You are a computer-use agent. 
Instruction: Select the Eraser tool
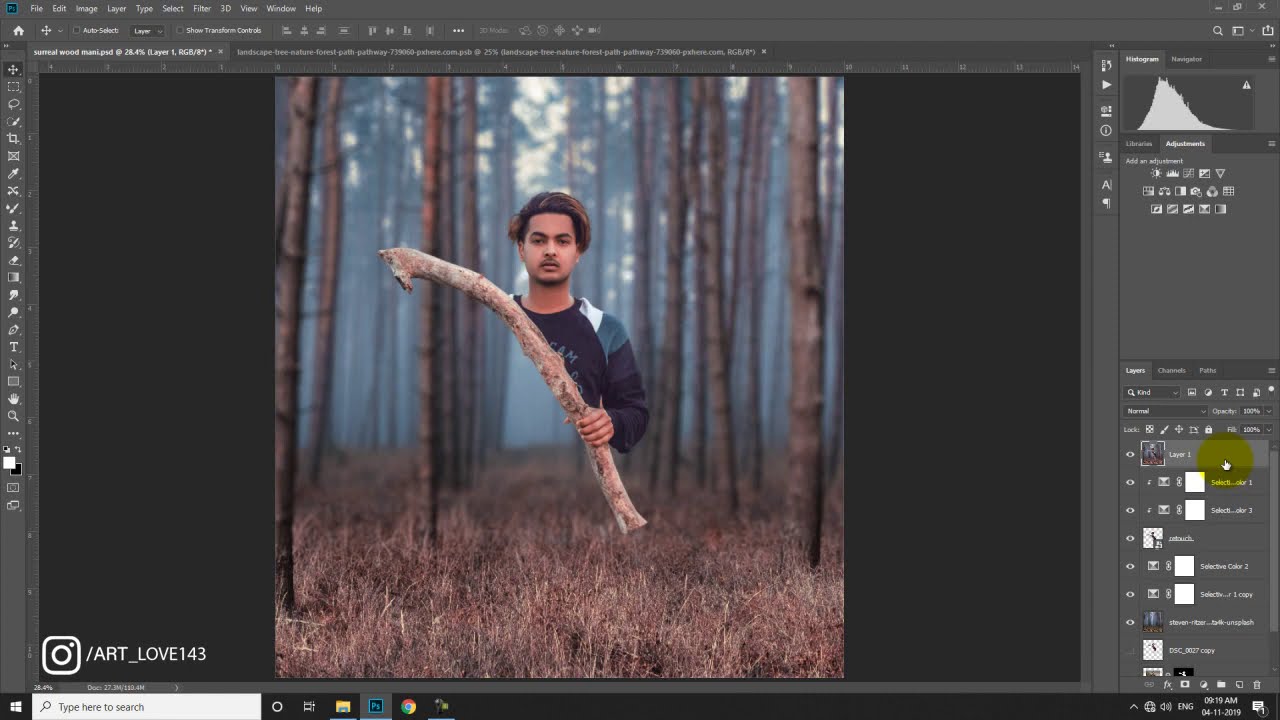[14, 260]
